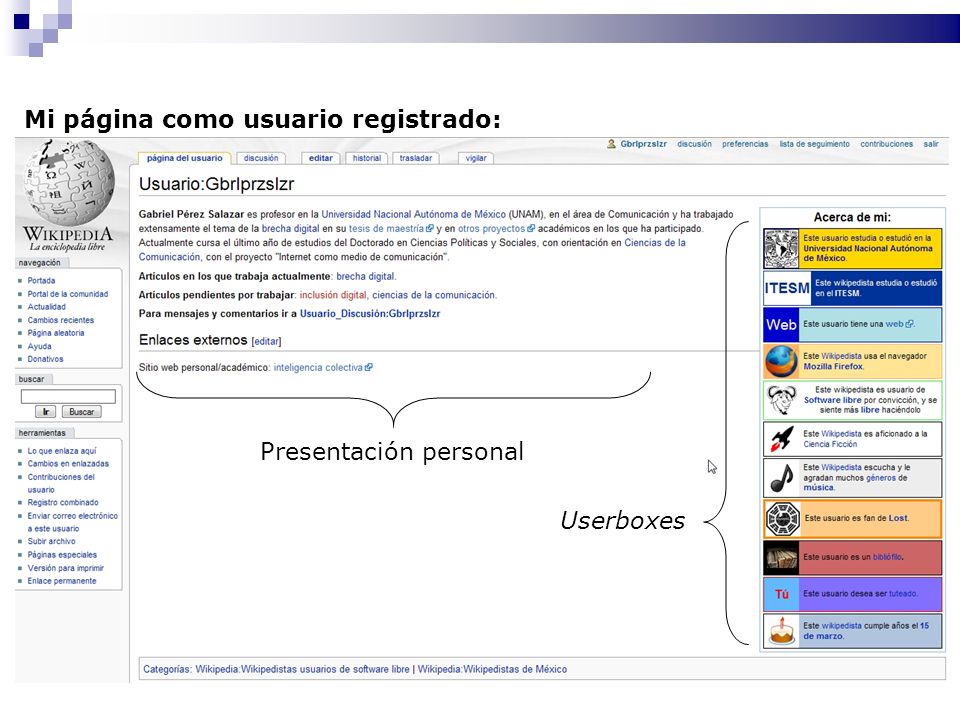Click the Wikipedia globe logo
Viewport: 960px width, 720px height.
pos(68,182)
